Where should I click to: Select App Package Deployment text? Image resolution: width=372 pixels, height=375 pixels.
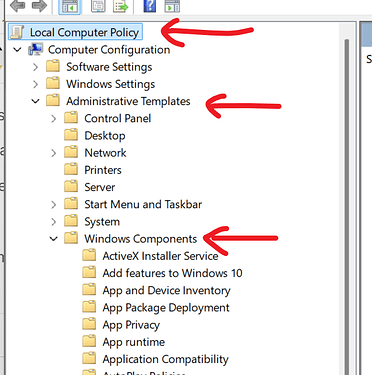166,308
